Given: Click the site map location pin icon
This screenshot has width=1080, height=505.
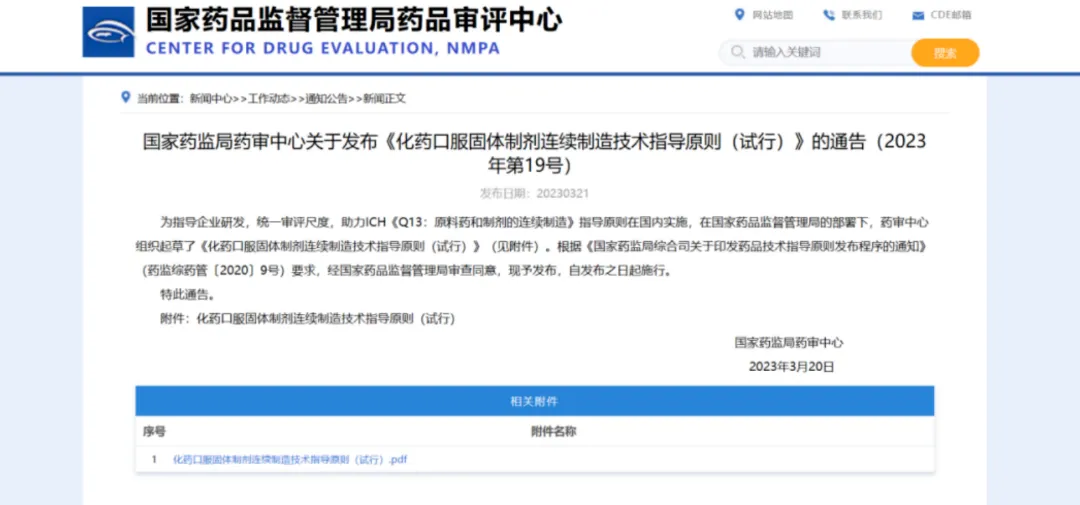Looking at the screenshot, I should click(x=740, y=14).
